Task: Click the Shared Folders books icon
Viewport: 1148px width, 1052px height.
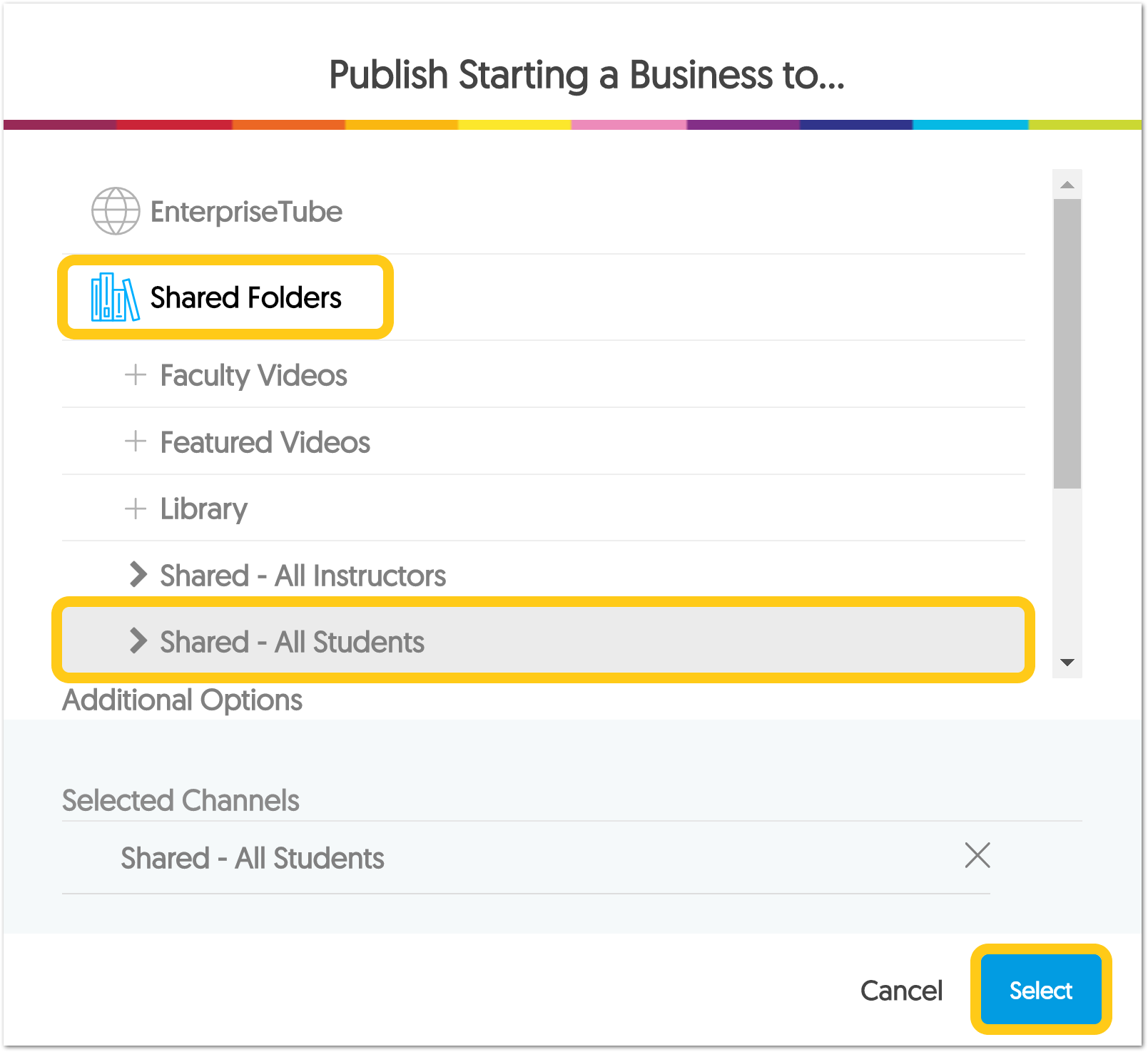Action: 114,297
